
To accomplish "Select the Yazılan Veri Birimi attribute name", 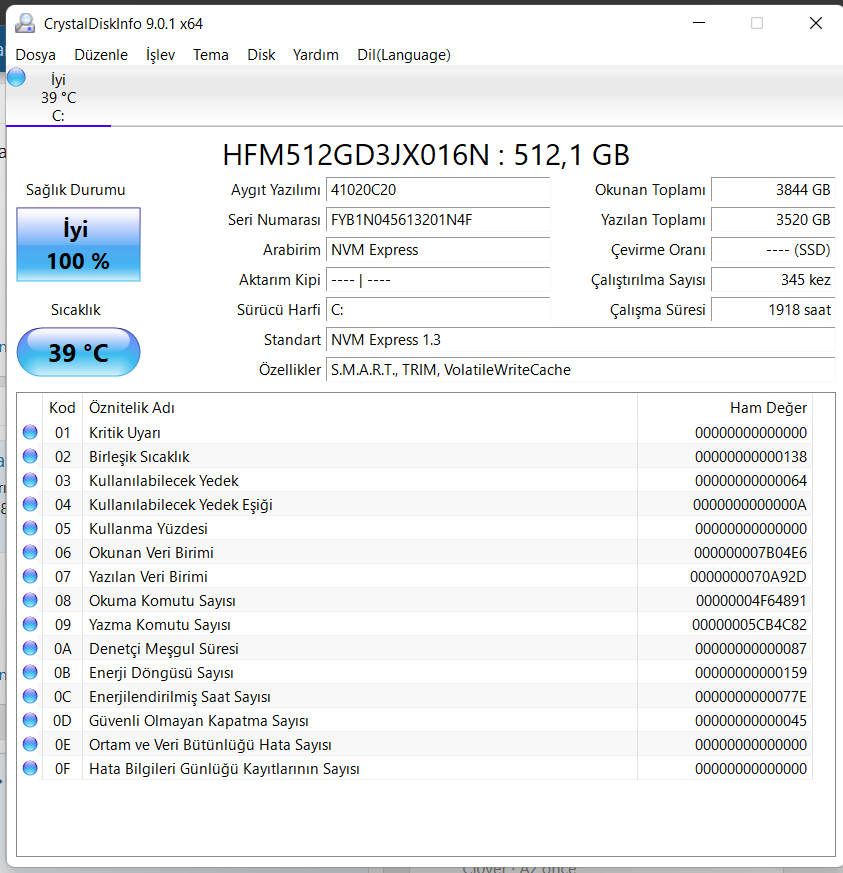I will pos(148,576).
